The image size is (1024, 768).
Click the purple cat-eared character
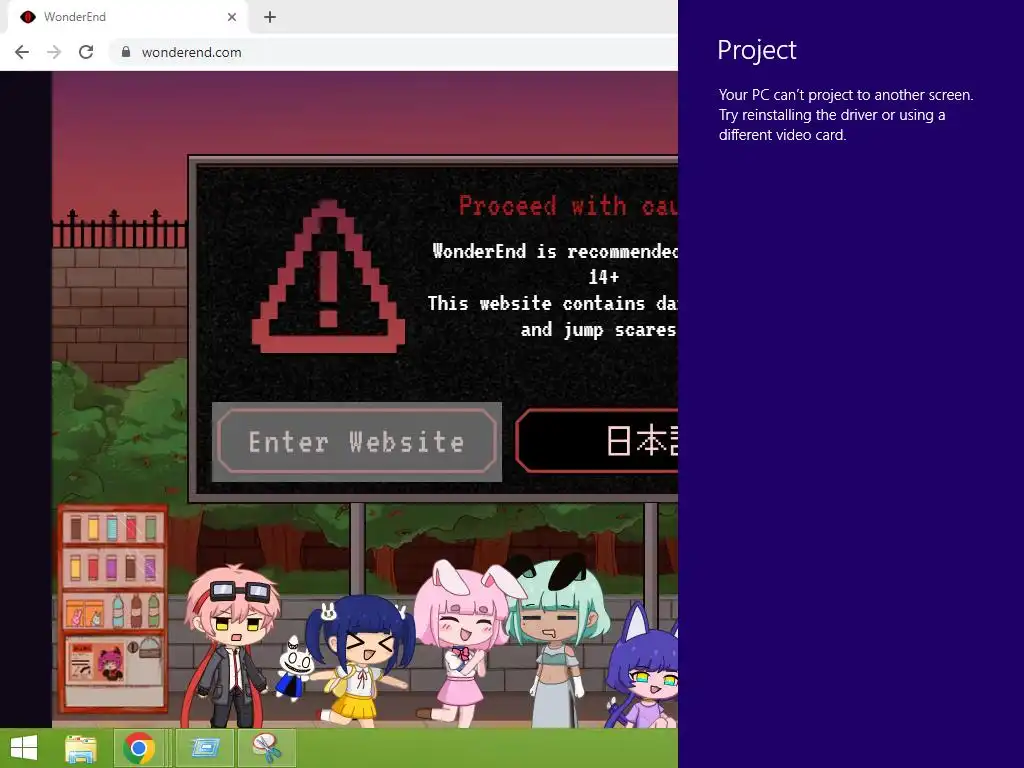[643, 666]
